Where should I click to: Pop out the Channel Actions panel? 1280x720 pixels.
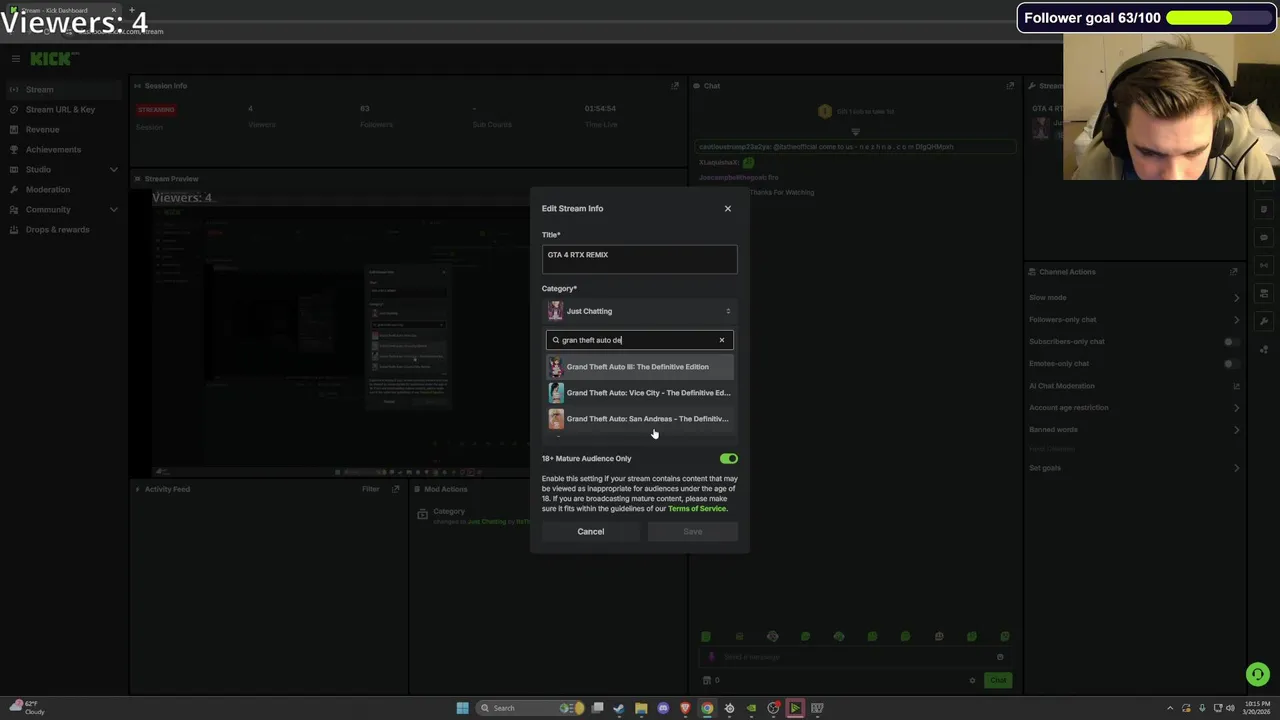(1234, 272)
